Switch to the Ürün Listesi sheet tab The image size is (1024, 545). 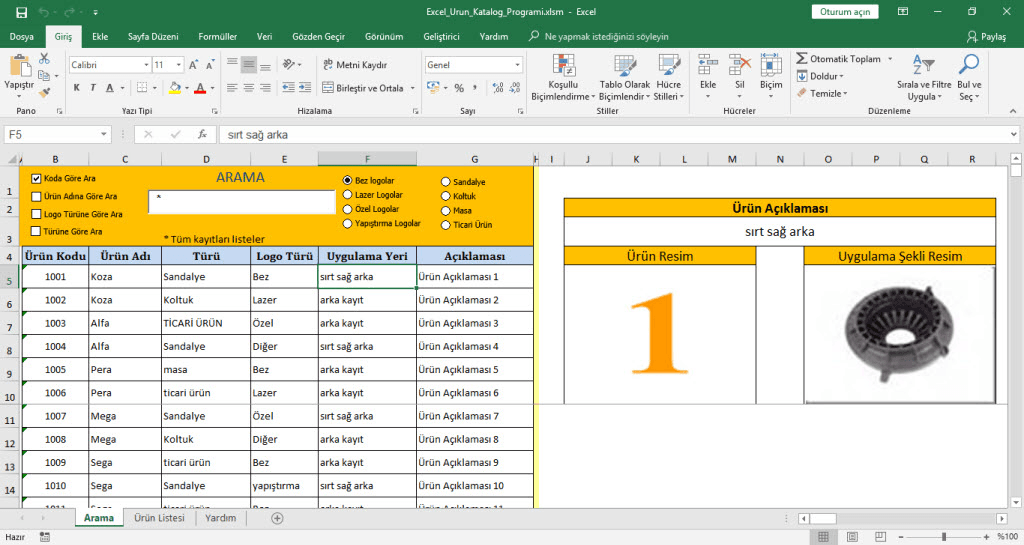[x=159, y=518]
